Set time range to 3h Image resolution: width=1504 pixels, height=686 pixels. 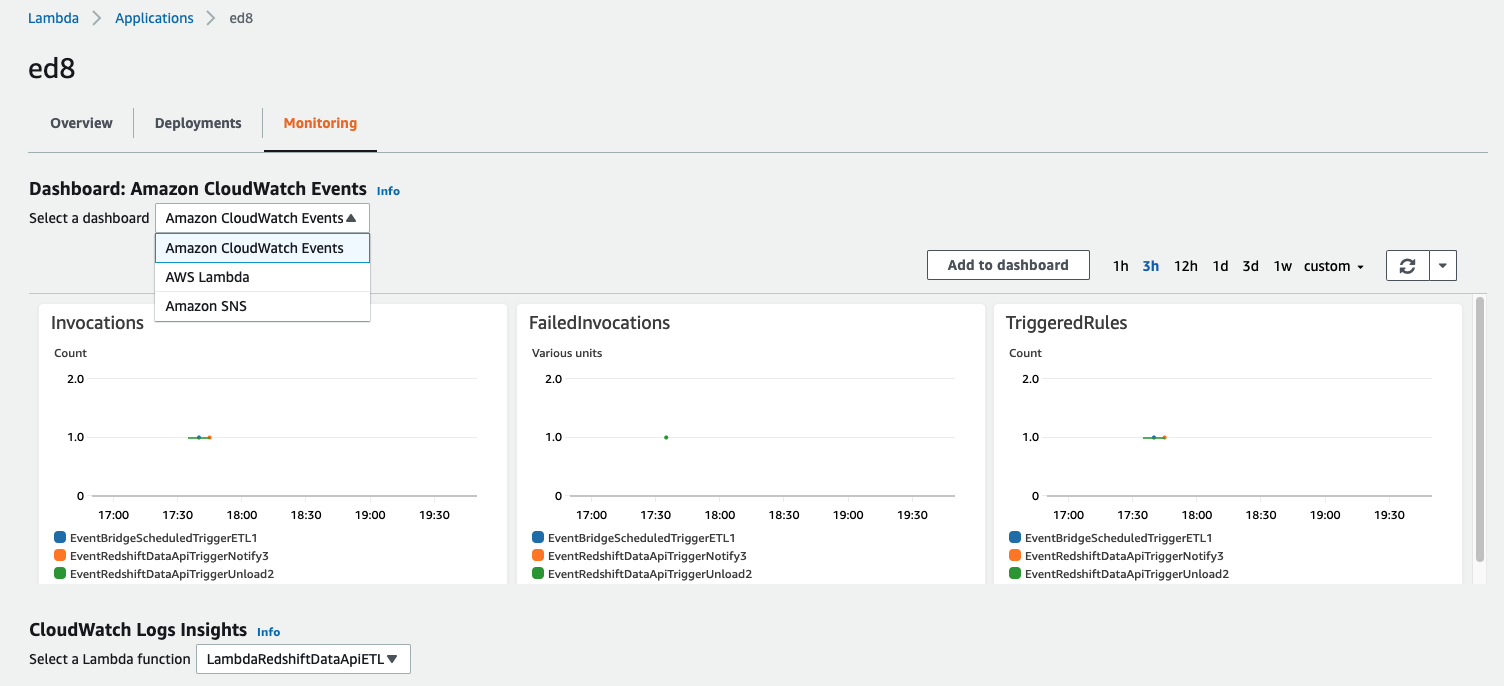pyautogui.click(x=1151, y=266)
